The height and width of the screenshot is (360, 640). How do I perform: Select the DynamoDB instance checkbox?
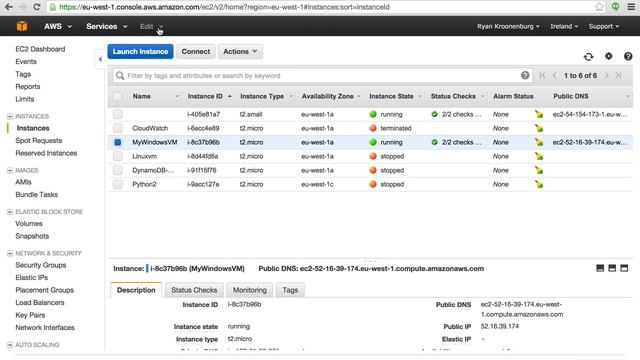coord(118,170)
